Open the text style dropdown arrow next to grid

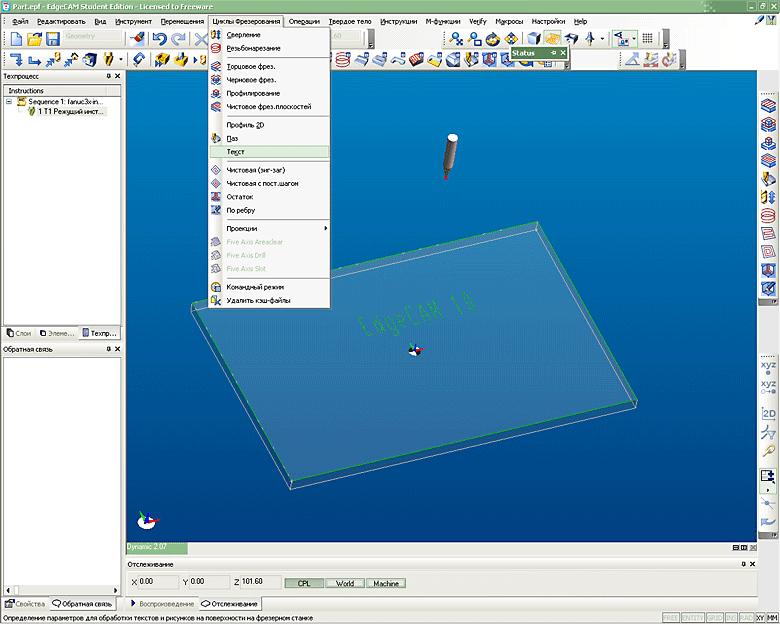[x=634, y=39]
